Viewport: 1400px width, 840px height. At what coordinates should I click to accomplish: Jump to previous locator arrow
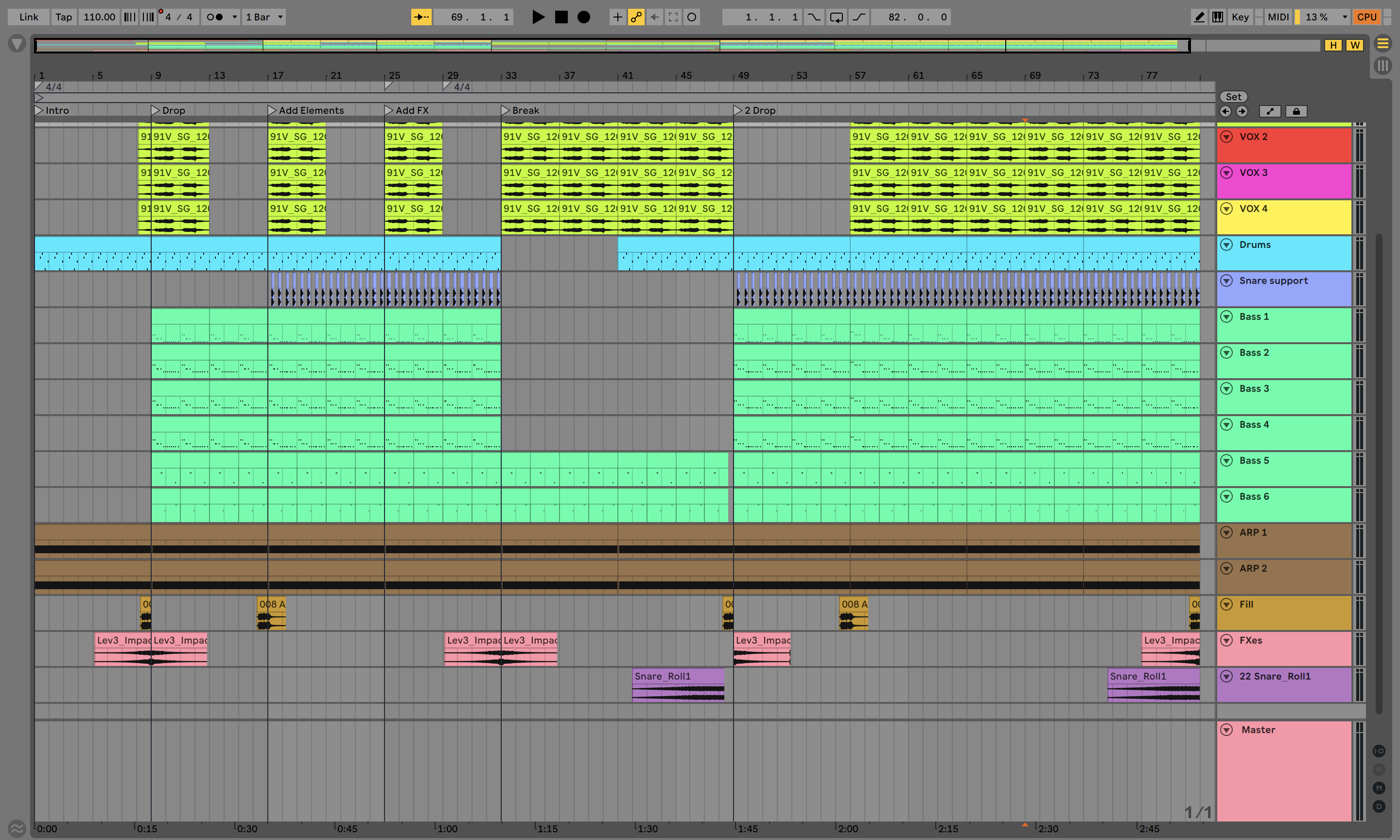click(x=1225, y=111)
